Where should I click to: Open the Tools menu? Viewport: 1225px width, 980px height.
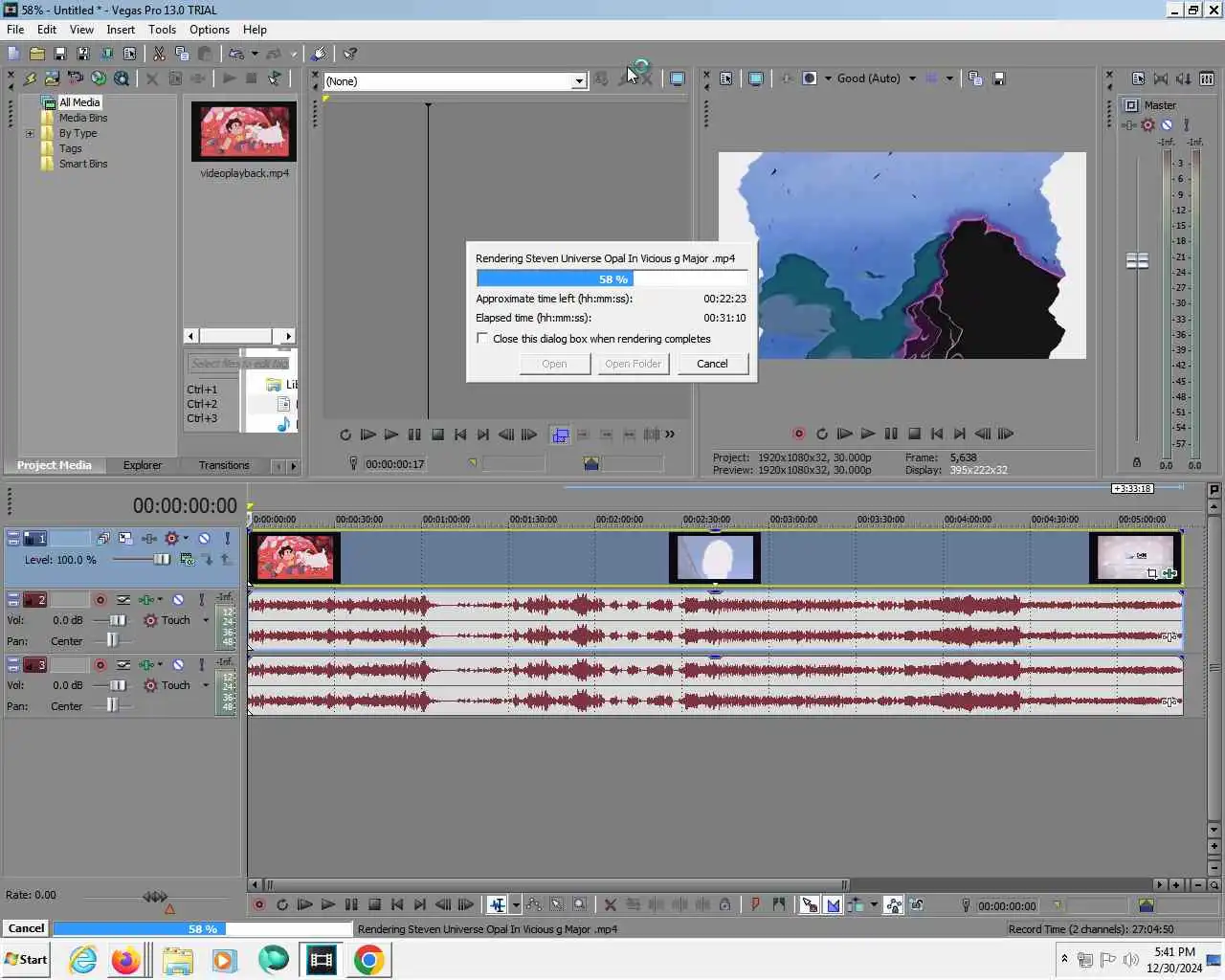(162, 30)
